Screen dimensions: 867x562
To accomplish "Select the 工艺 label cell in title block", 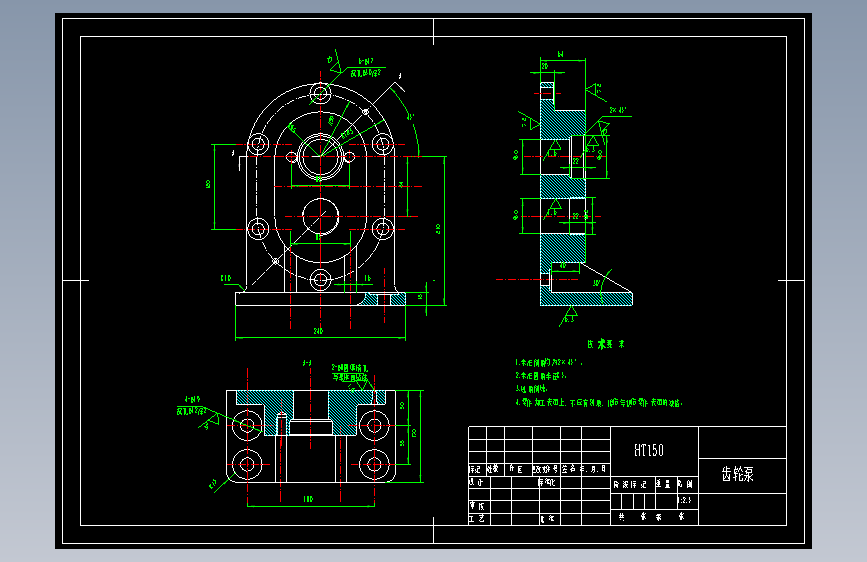I will 477,519.
